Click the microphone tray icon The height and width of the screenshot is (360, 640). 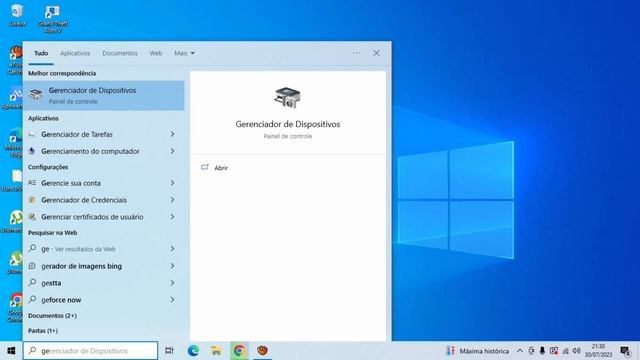click(x=542, y=351)
